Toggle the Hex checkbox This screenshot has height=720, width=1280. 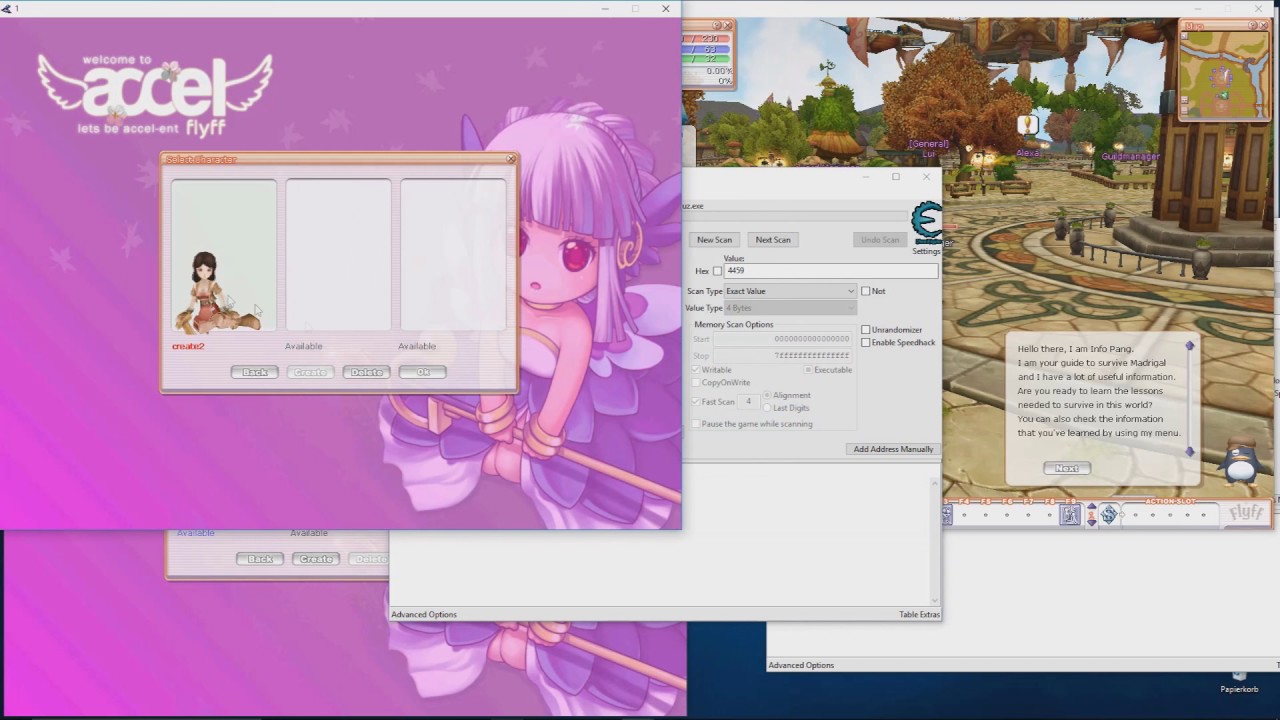coord(717,271)
